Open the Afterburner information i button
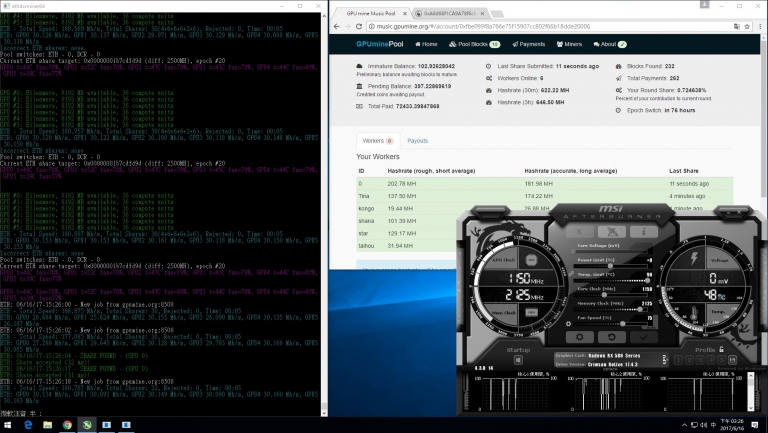This screenshot has width=768, height=433. click(644, 231)
